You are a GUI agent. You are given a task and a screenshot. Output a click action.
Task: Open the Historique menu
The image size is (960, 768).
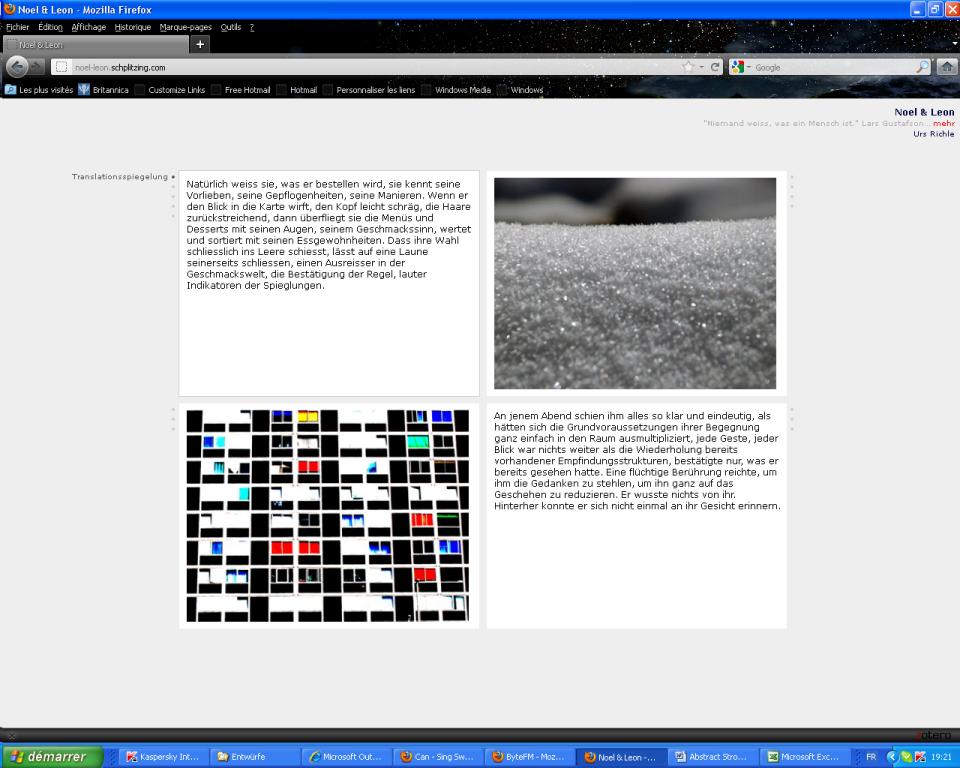132,27
